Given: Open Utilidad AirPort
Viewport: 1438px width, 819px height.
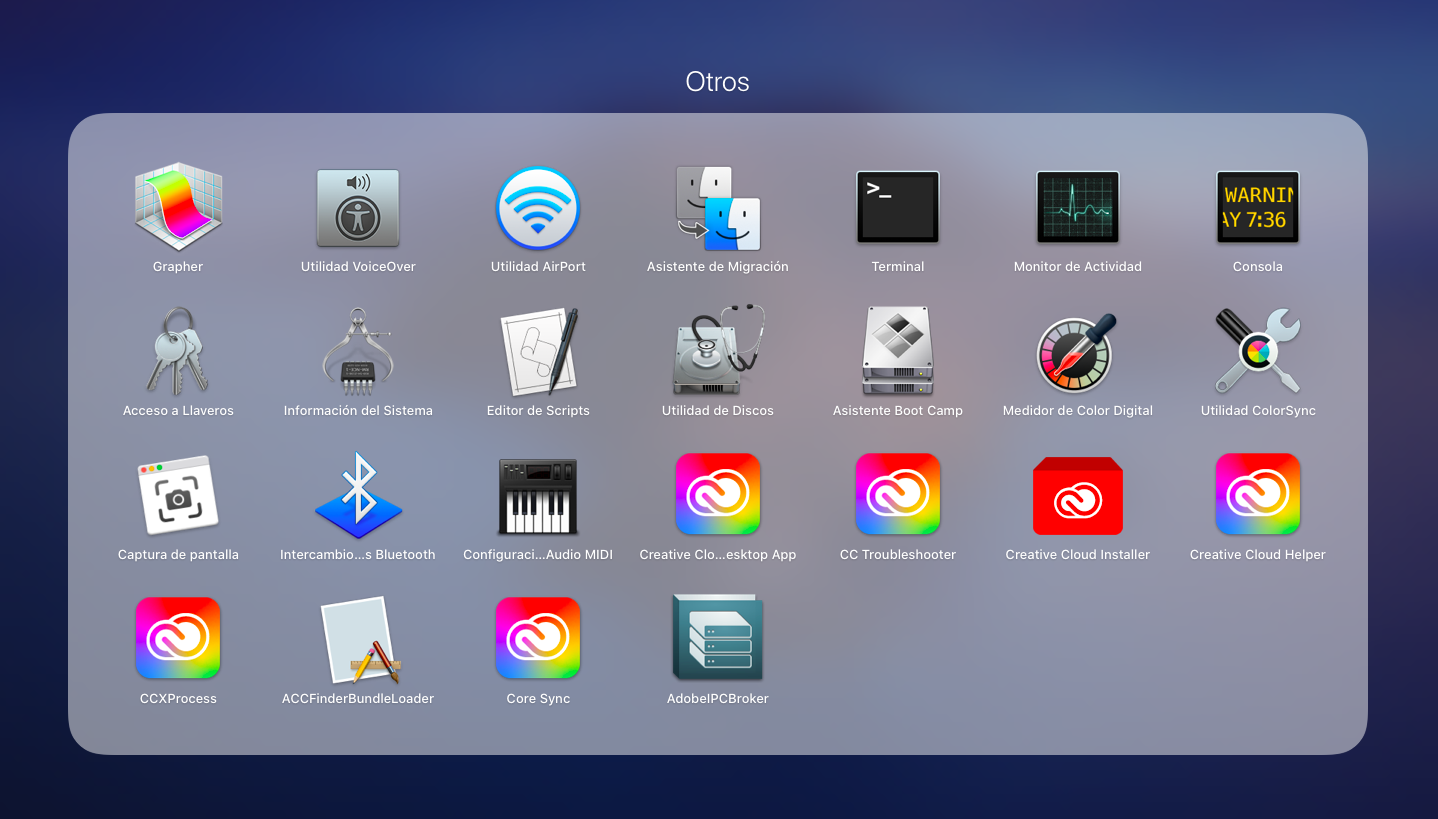Looking at the screenshot, I should pyautogui.click(x=538, y=208).
